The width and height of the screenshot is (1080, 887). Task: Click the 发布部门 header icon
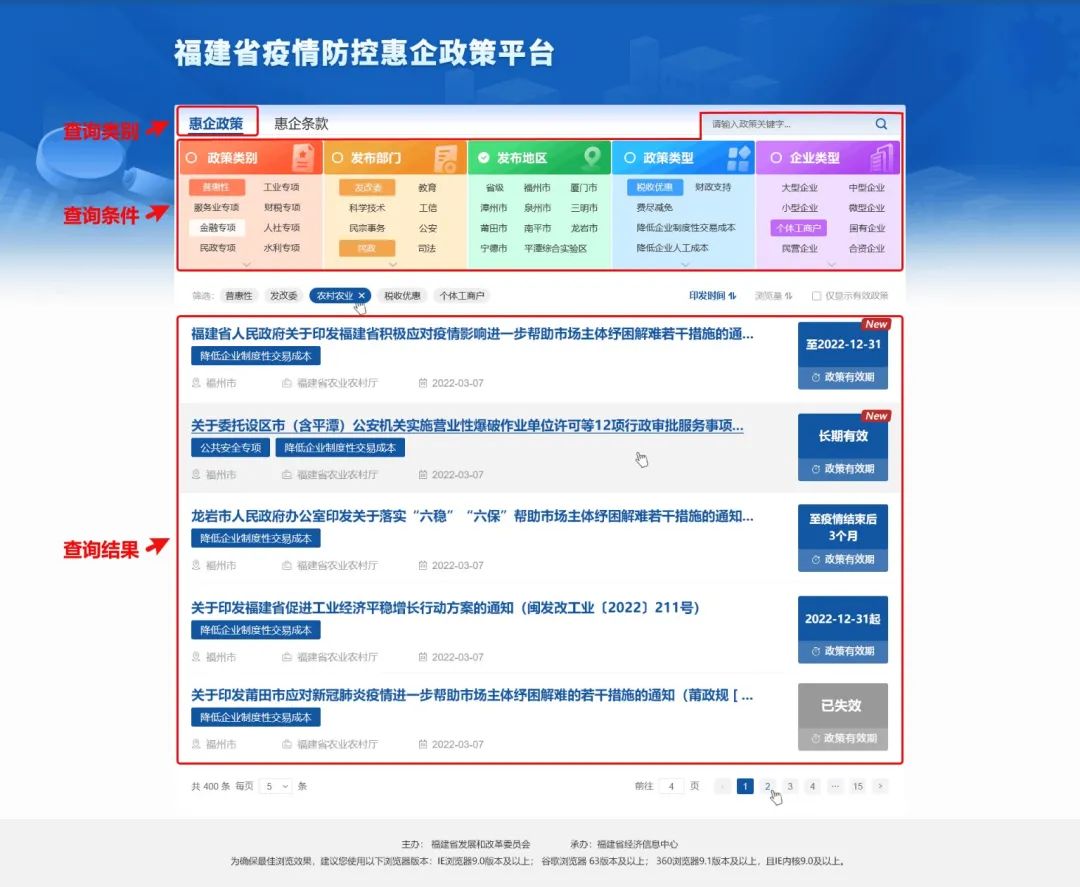446,158
